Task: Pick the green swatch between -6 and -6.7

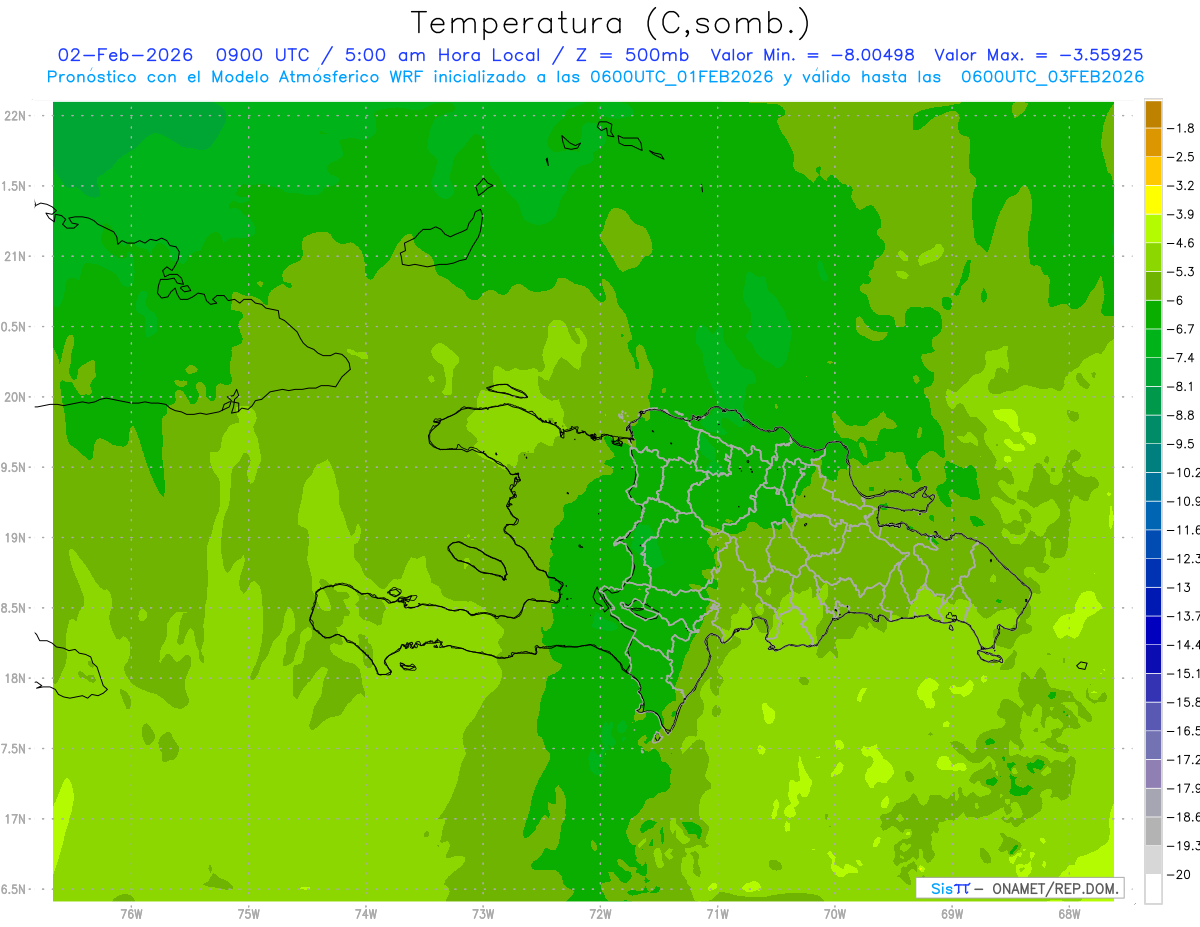Action: [1153, 315]
